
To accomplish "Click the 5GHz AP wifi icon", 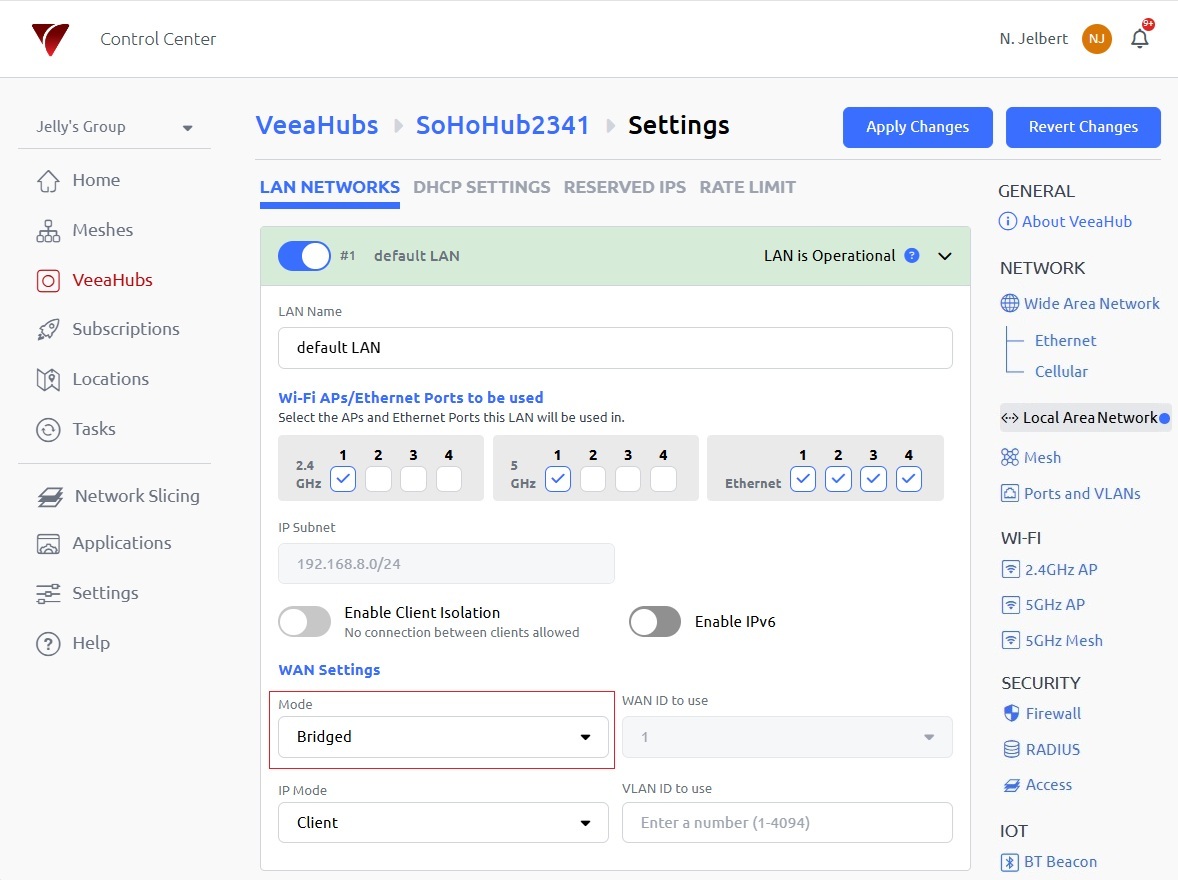I will (1011, 604).
